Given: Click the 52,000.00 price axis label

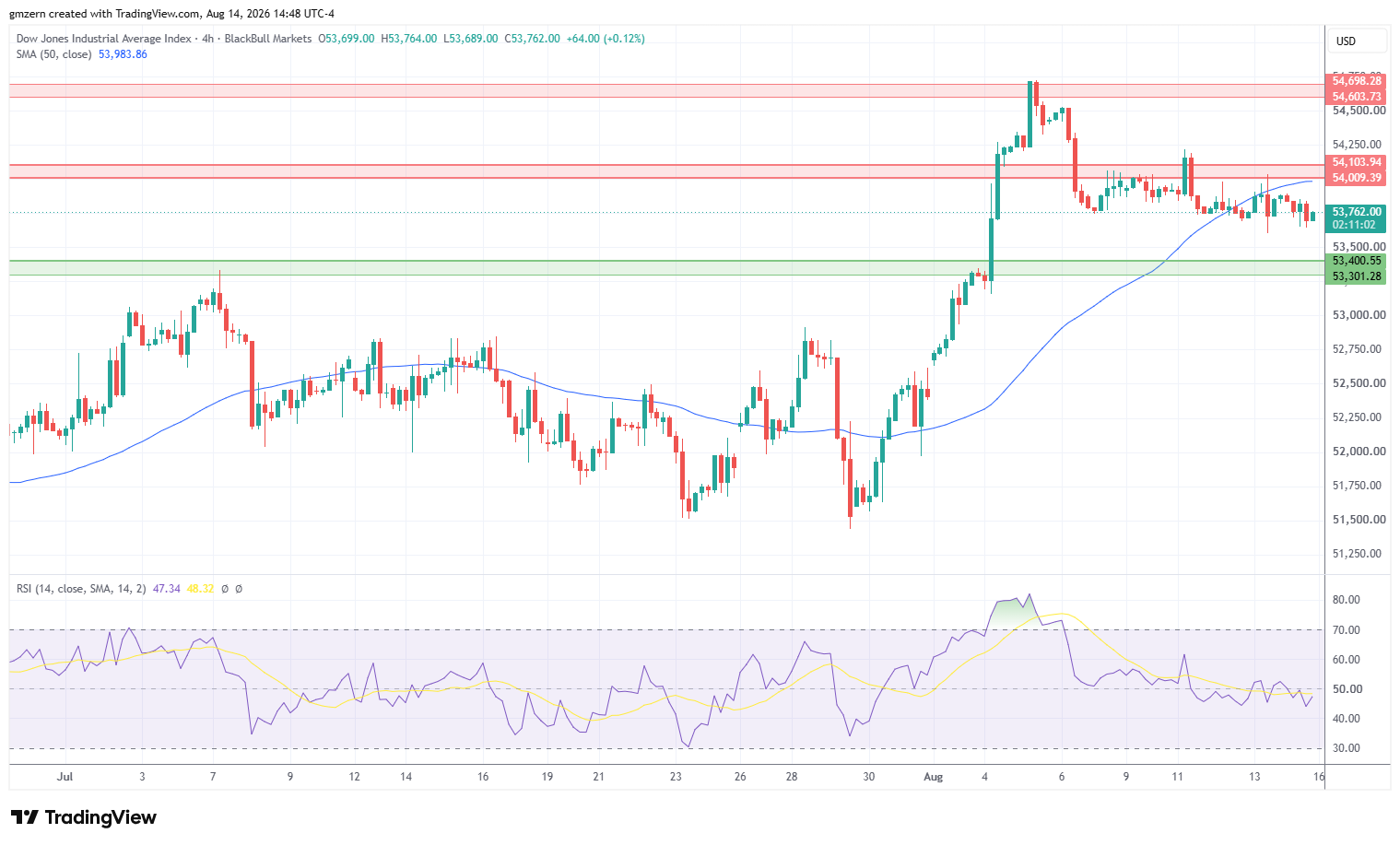Looking at the screenshot, I should coord(1359,452).
